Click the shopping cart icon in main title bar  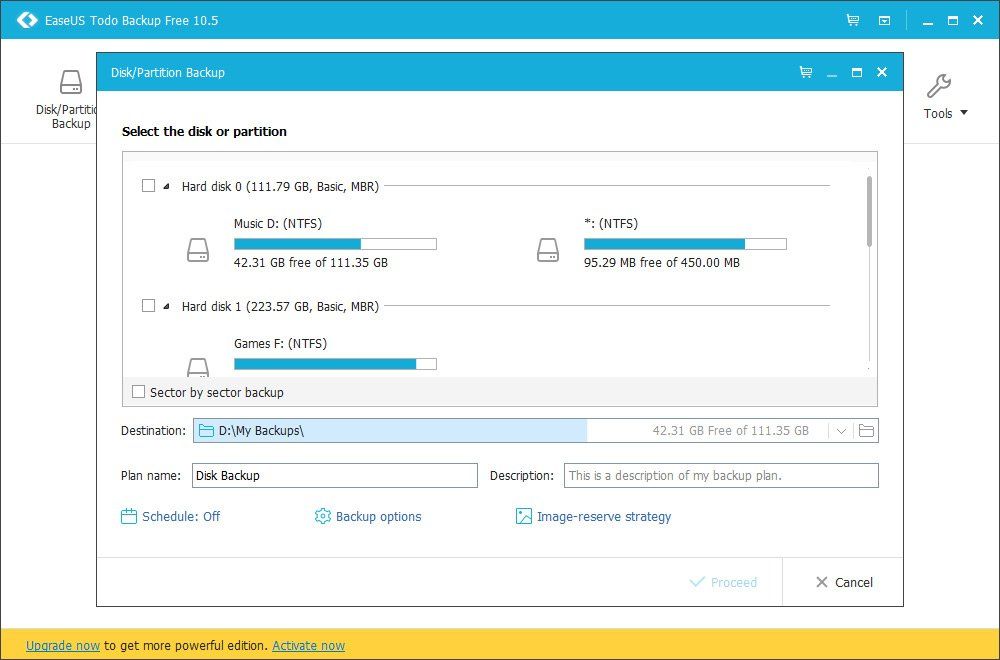[x=854, y=19]
